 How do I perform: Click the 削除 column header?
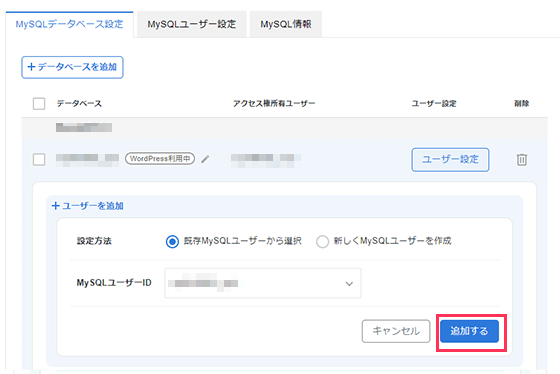pos(521,104)
